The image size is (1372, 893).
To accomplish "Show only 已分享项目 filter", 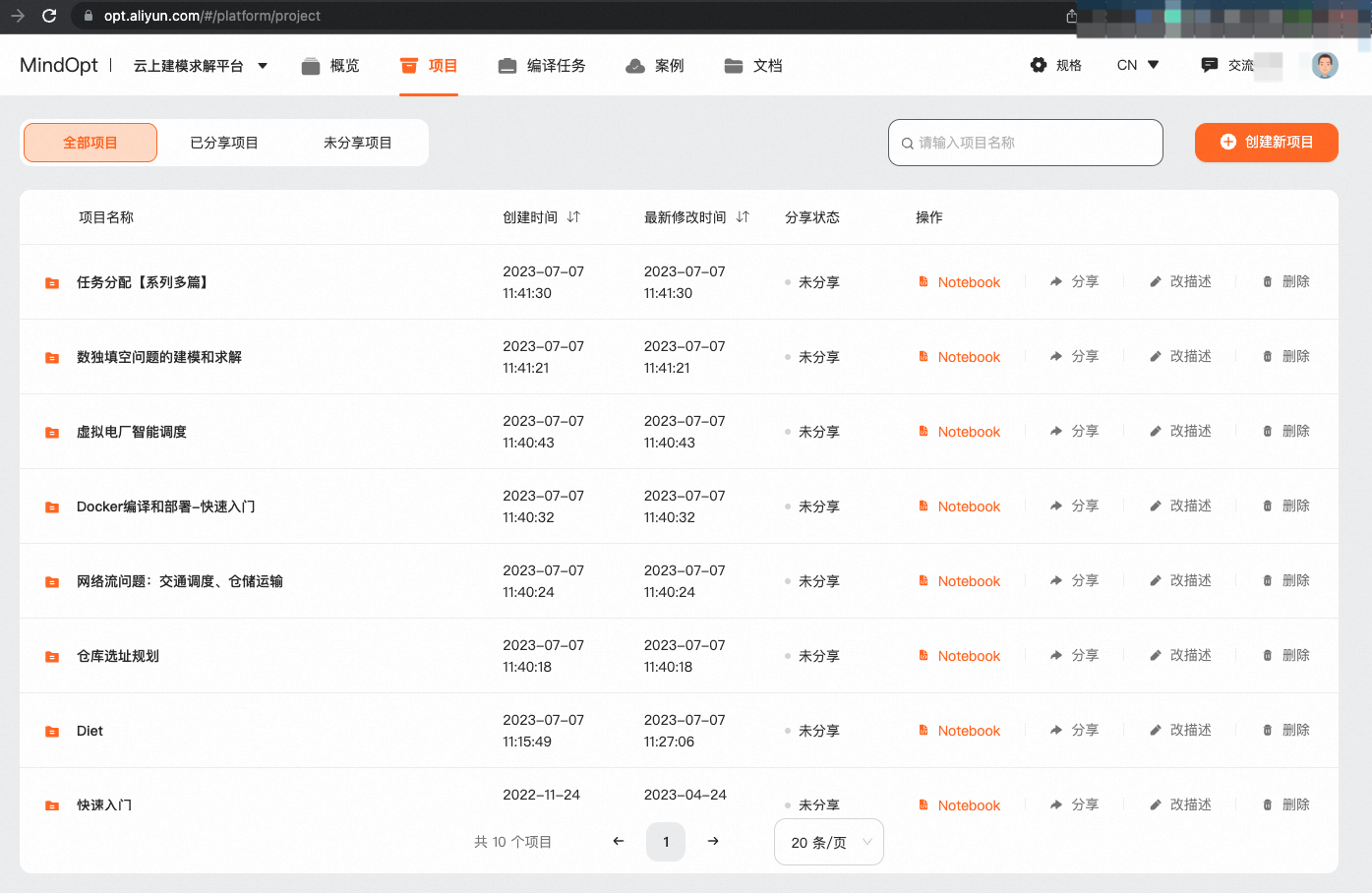I will click(224, 143).
